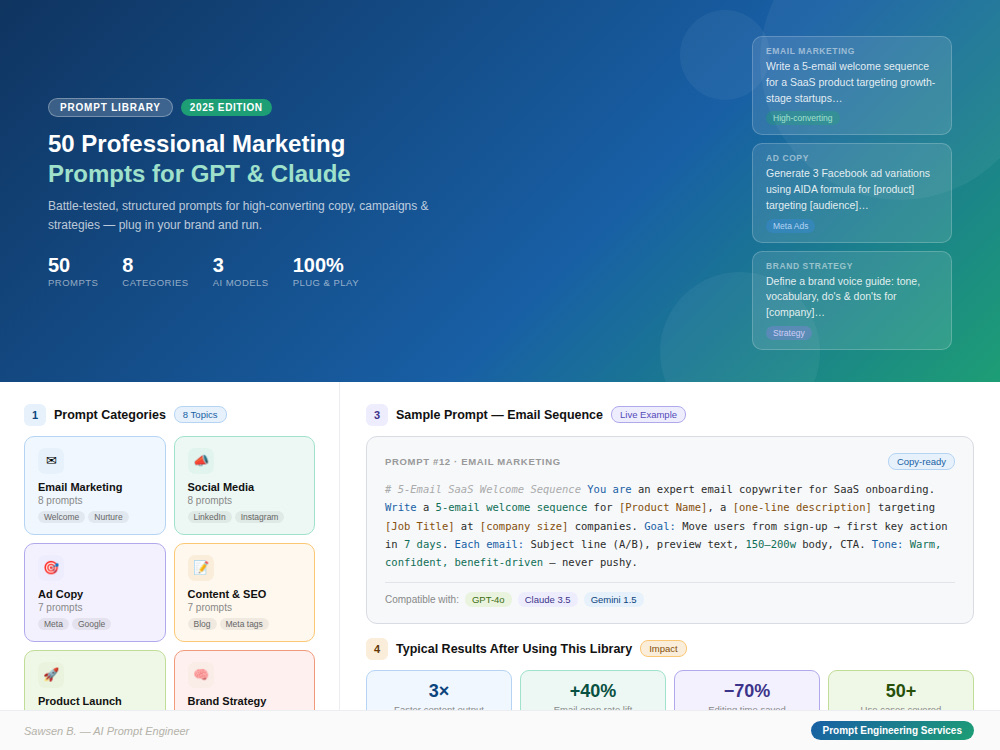
Task: Click the 8 Topics badge
Action: (200, 415)
